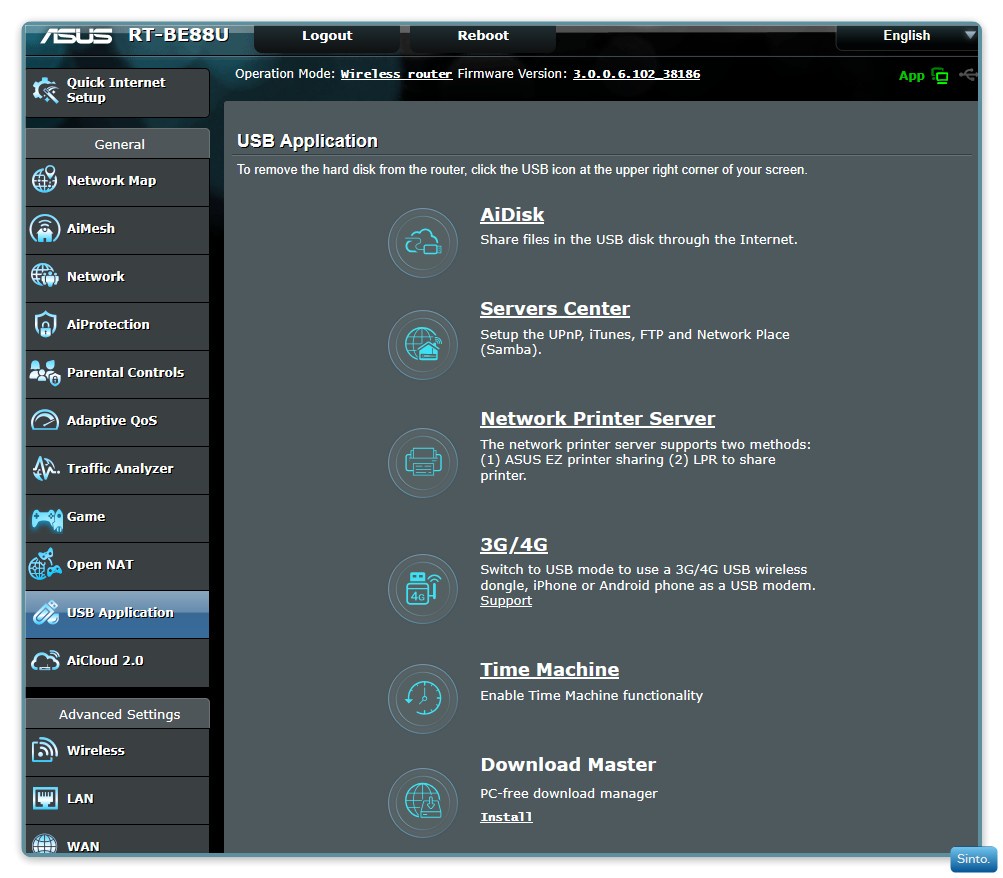The image size is (1003, 878).
Task: Click the USB Application plug icon
Action: point(46,613)
